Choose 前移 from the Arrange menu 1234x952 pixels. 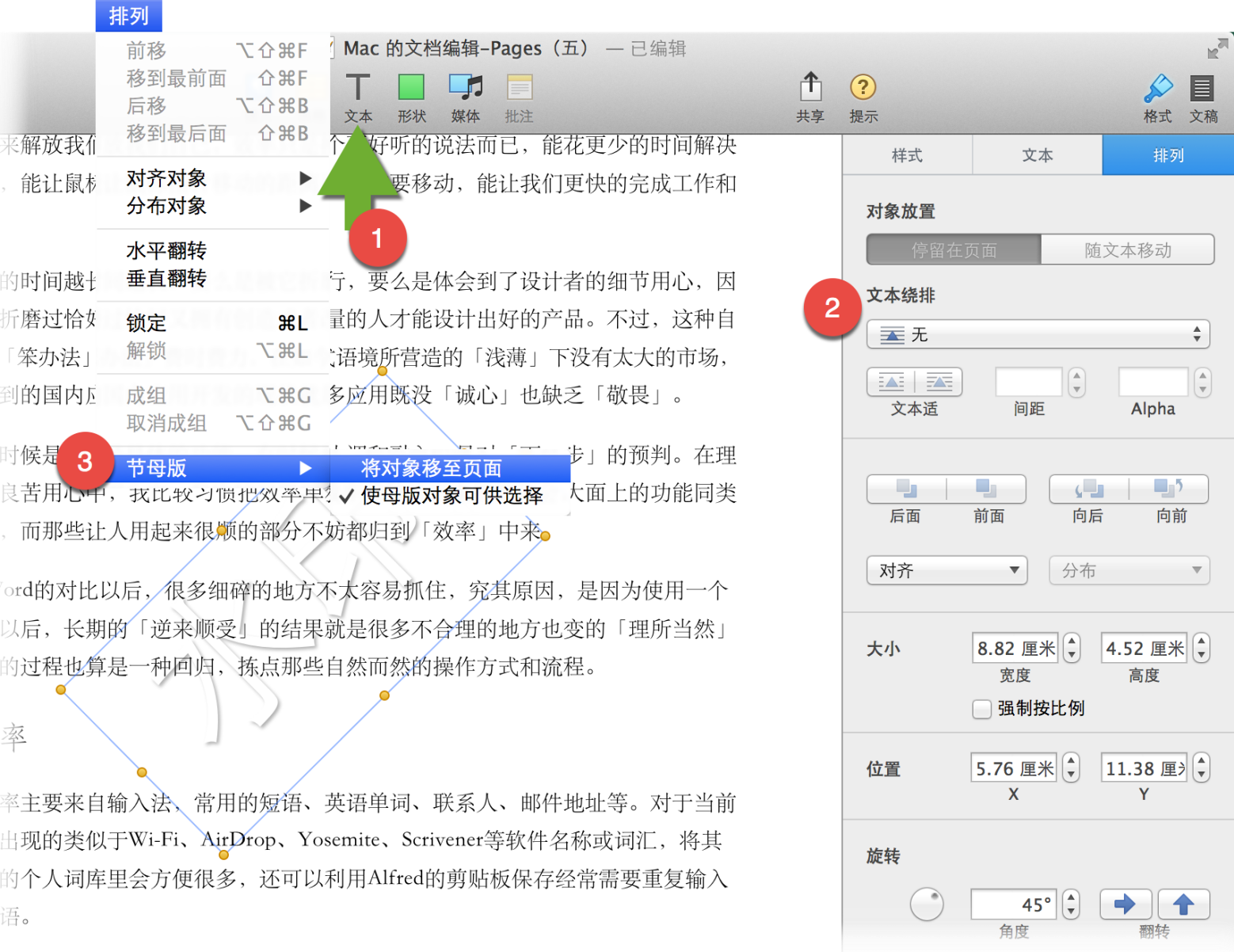coord(213,51)
